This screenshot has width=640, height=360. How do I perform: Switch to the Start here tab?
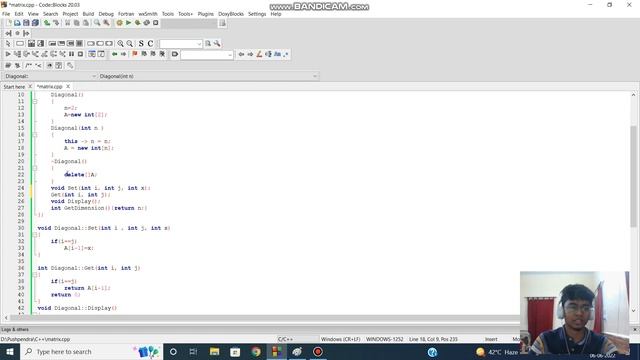tap(14, 87)
